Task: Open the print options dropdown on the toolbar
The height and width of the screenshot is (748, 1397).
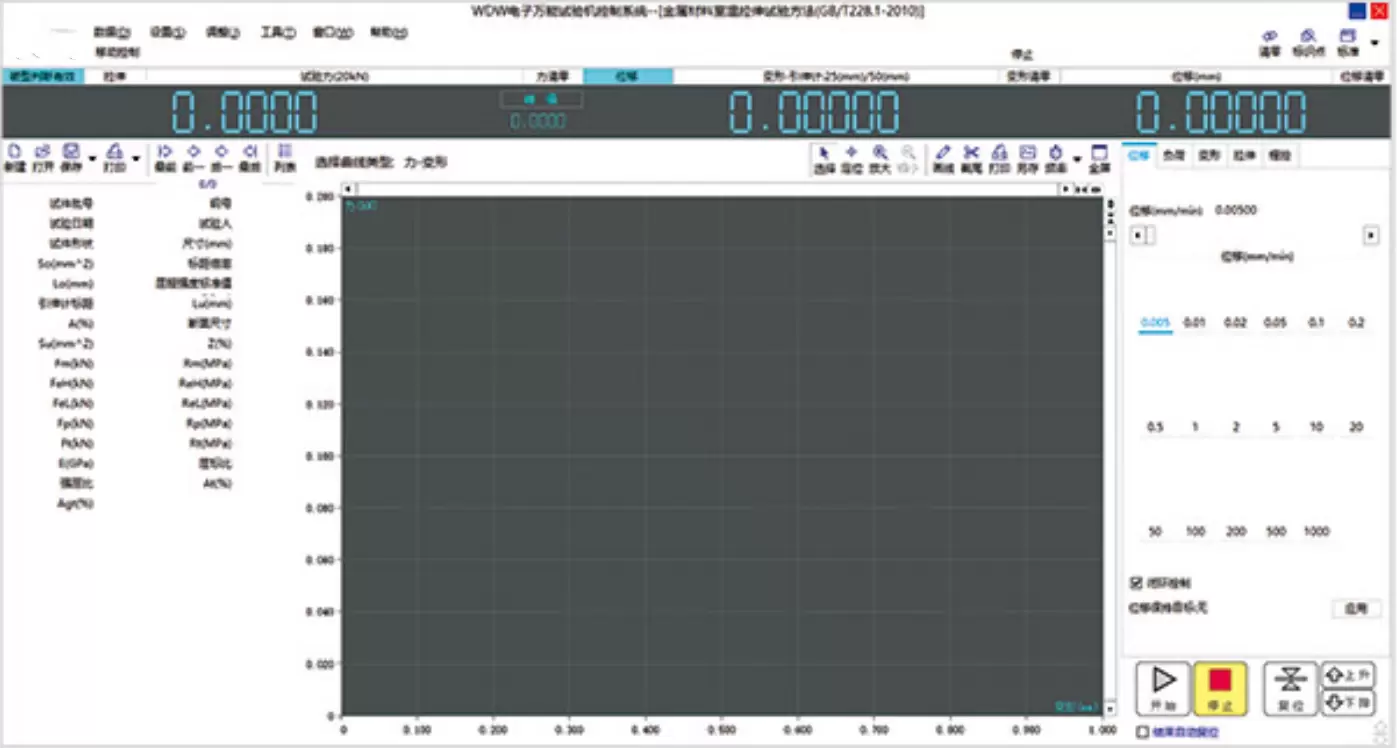Action: pyautogui.click(x=136, y=158)
